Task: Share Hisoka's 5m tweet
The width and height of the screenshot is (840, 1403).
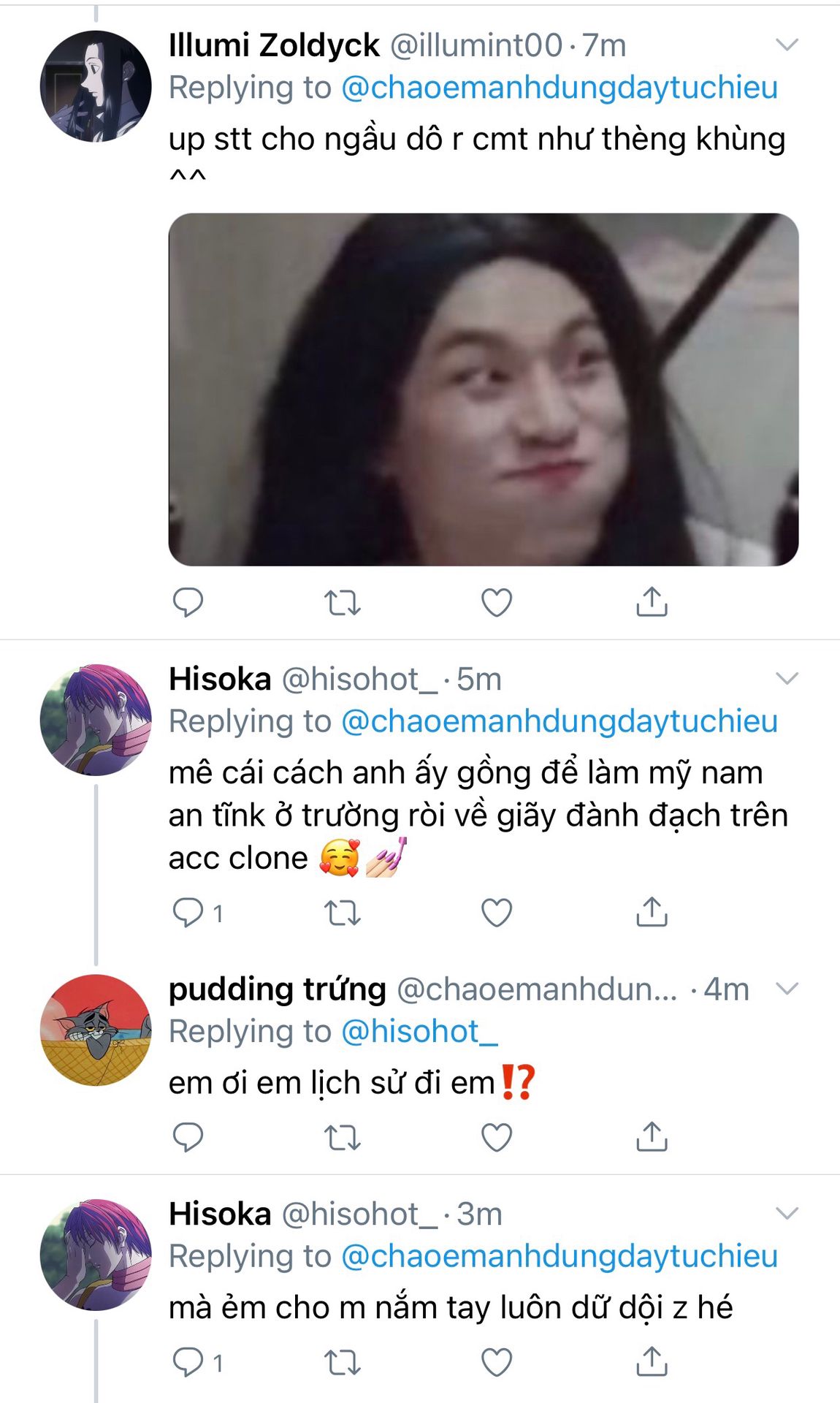Action: [x=652, y=912]
